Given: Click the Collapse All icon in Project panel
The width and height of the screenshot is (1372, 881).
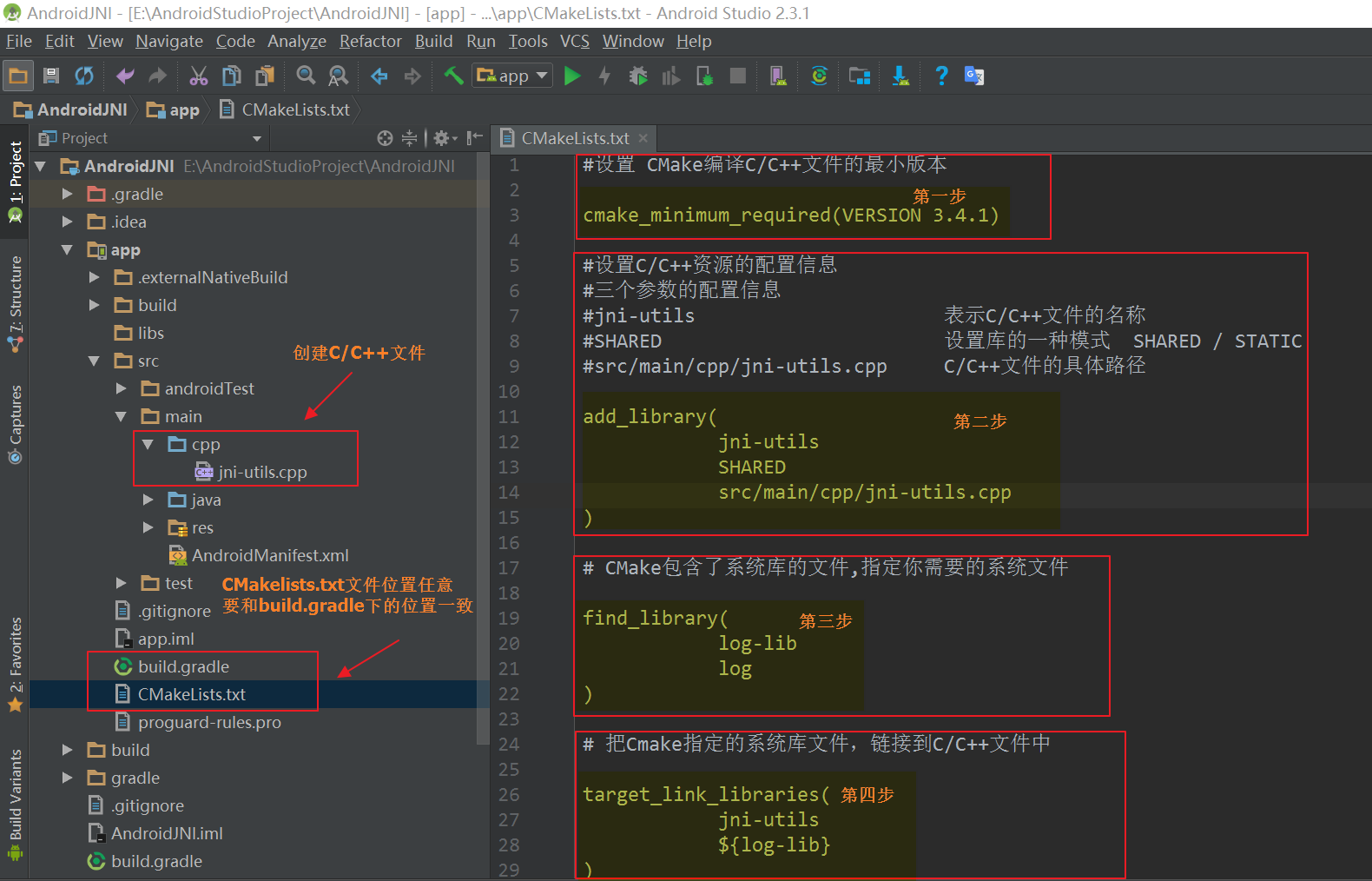Looking at the screenshot, I should point(409,138).
